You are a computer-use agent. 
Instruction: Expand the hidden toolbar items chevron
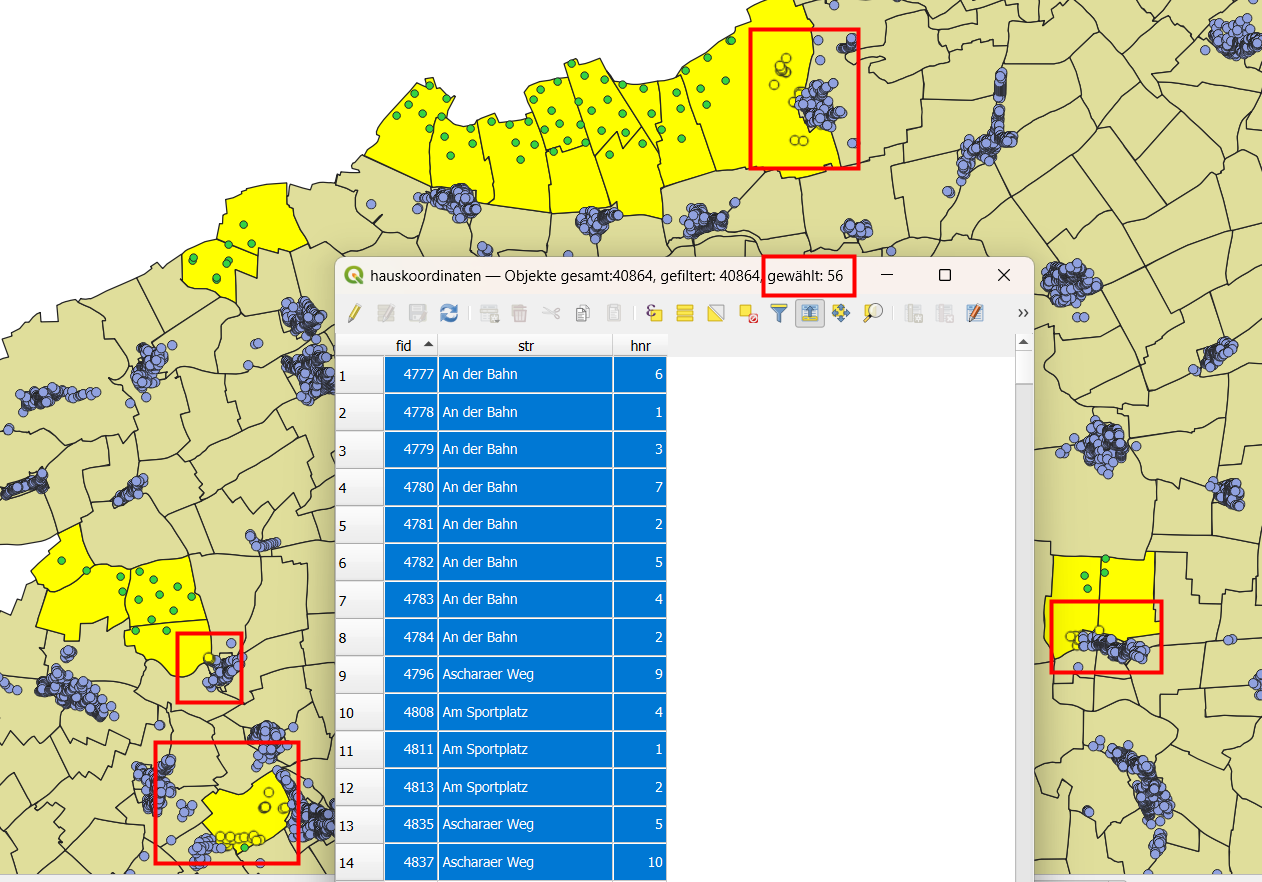point(1023,313)
